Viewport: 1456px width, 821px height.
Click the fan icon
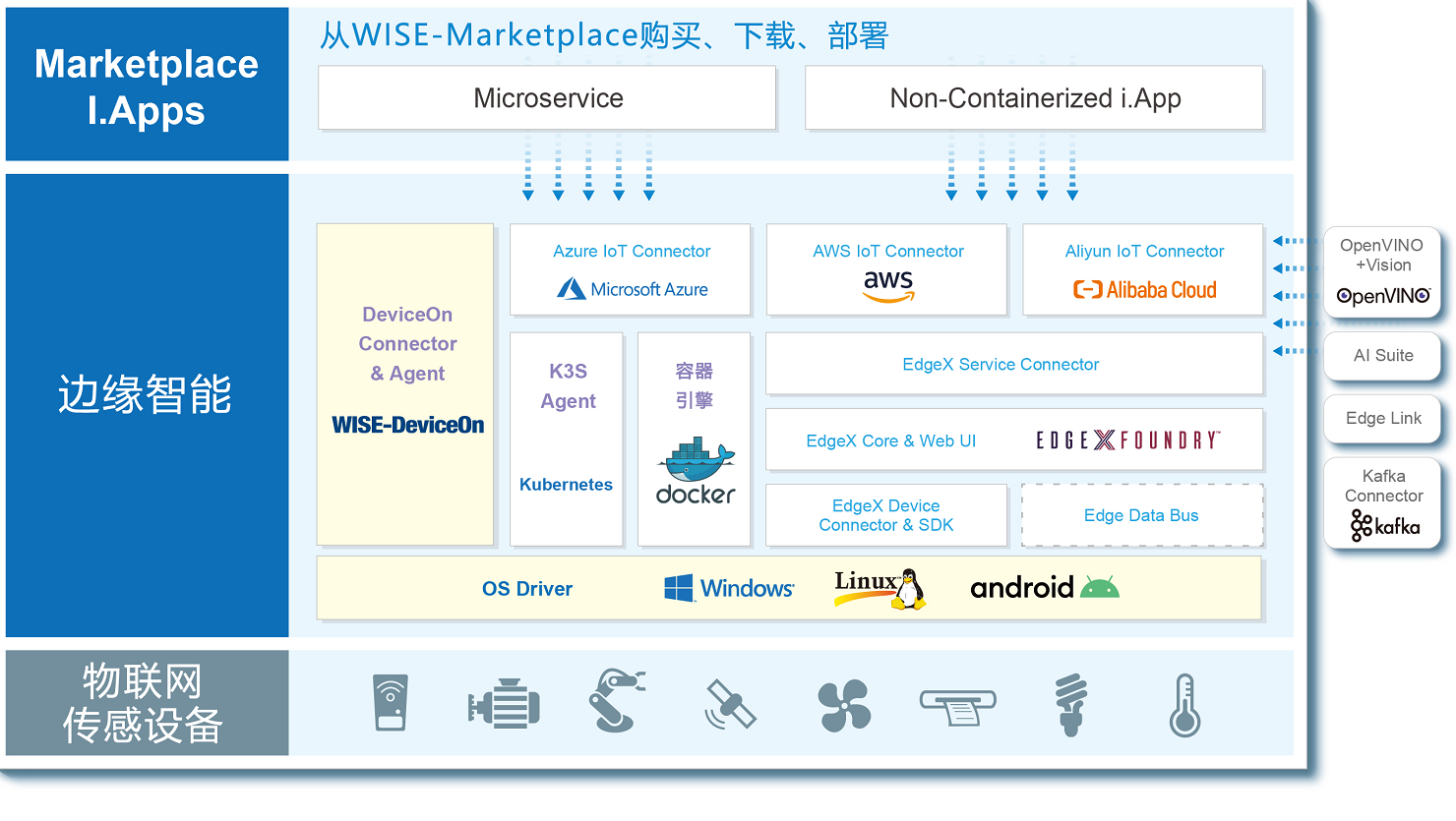pos(844,705)
